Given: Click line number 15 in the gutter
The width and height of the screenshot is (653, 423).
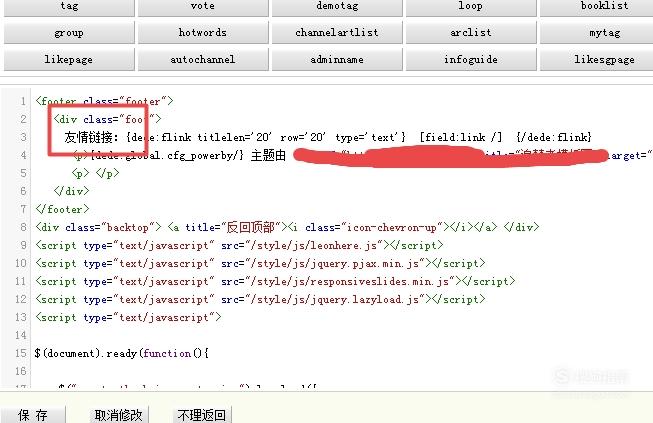Looking at the screenshot, I should pyautogui.click(x=21, y=353).
